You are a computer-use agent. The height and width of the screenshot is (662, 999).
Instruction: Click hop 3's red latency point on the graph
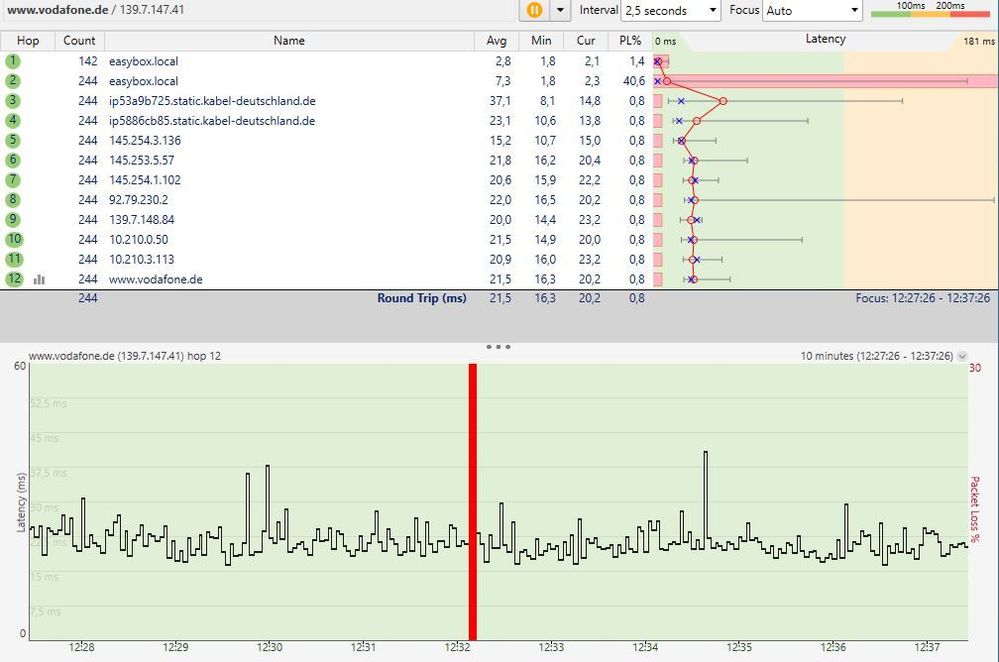(x=722, y=101)
